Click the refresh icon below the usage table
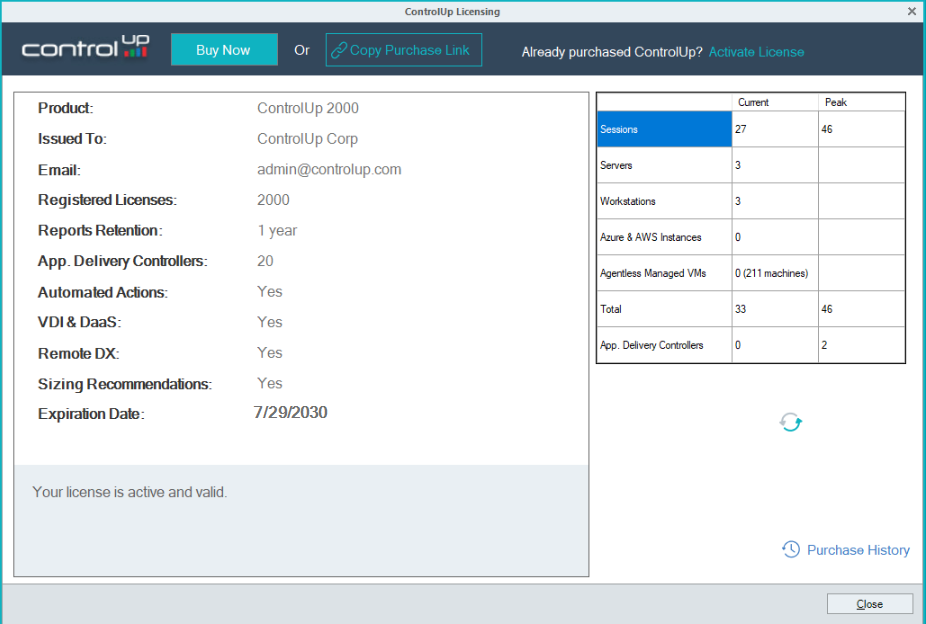Screen dimensions: 926x624 click(x=790, y=422)
